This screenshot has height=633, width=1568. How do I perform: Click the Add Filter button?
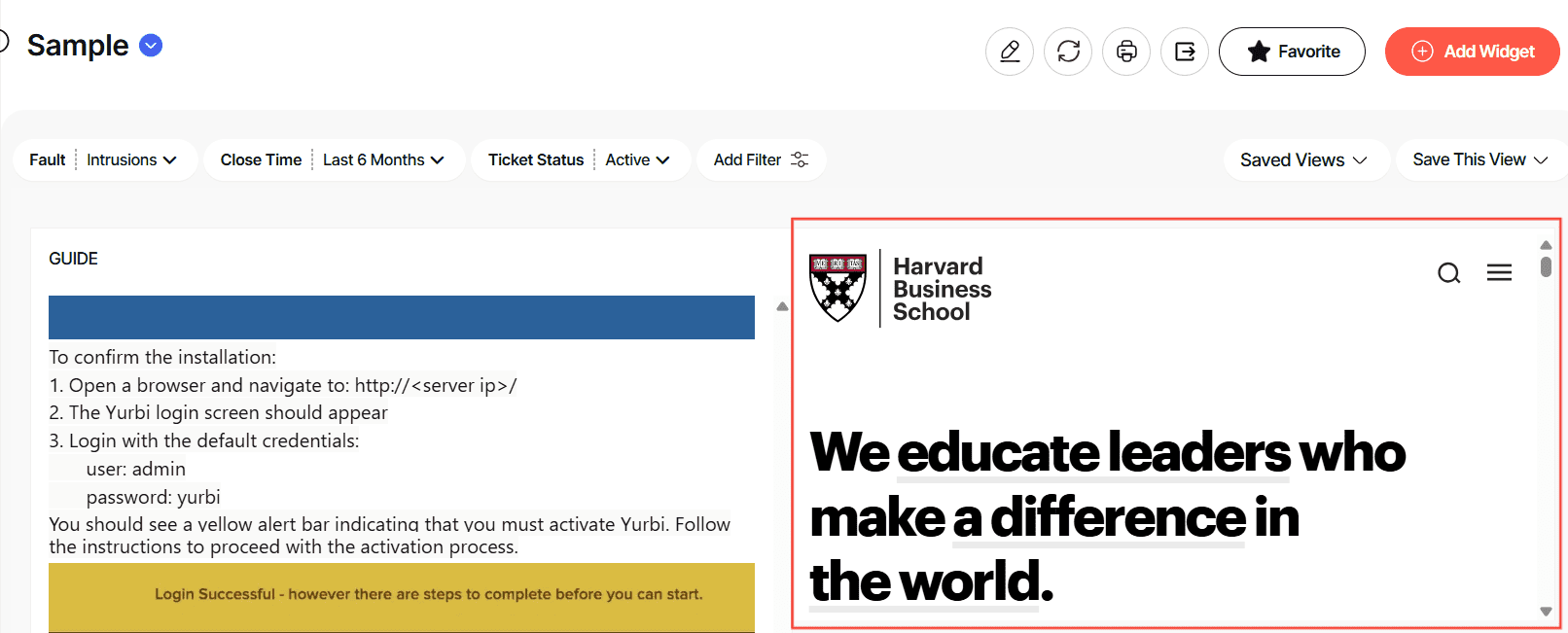(x=761, y=160)
